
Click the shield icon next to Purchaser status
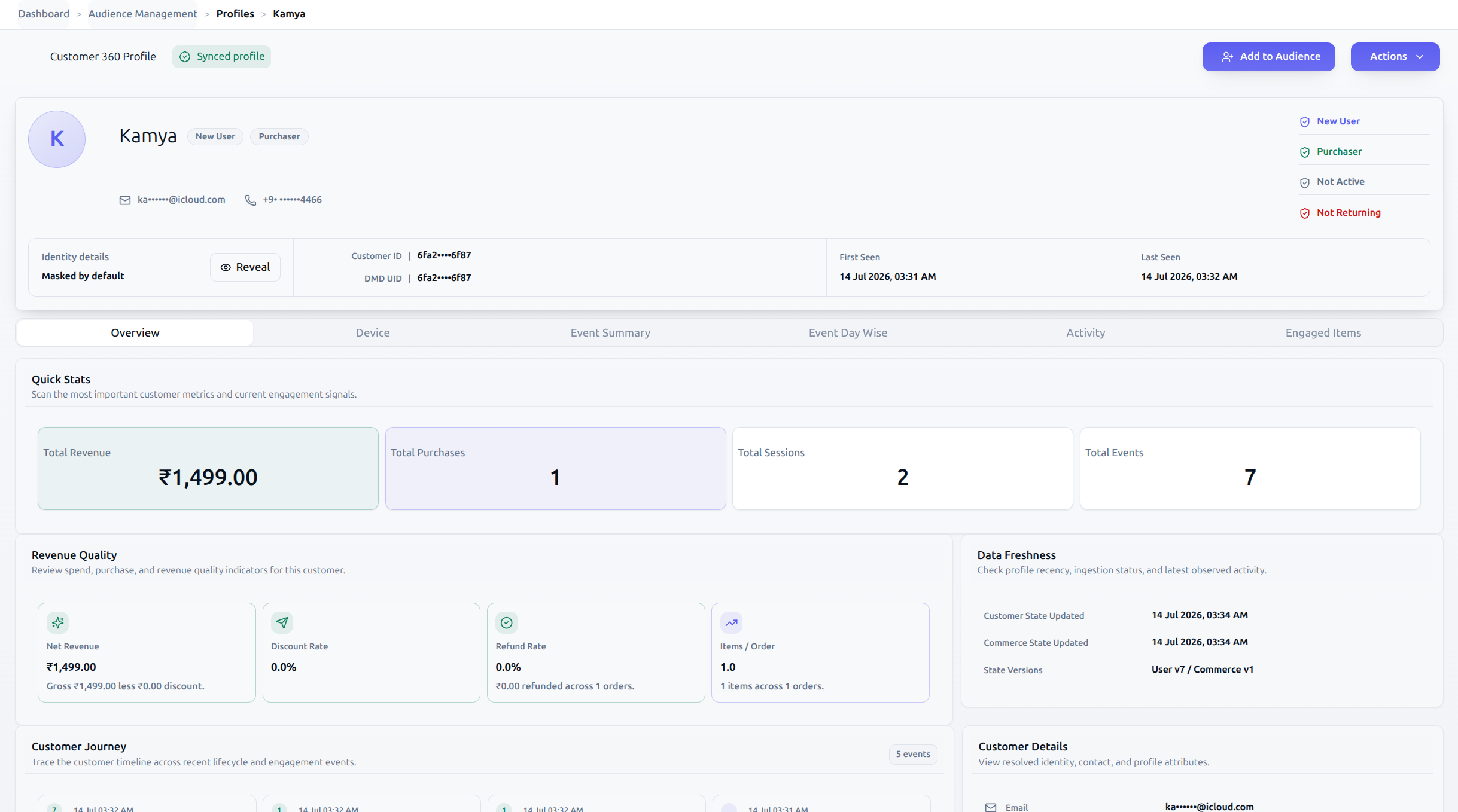[x=1305, y=152]
